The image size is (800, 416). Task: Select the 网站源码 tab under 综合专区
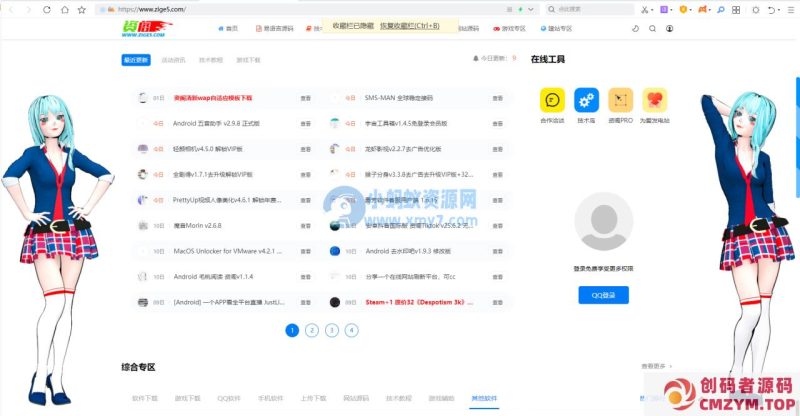(356, 398)
